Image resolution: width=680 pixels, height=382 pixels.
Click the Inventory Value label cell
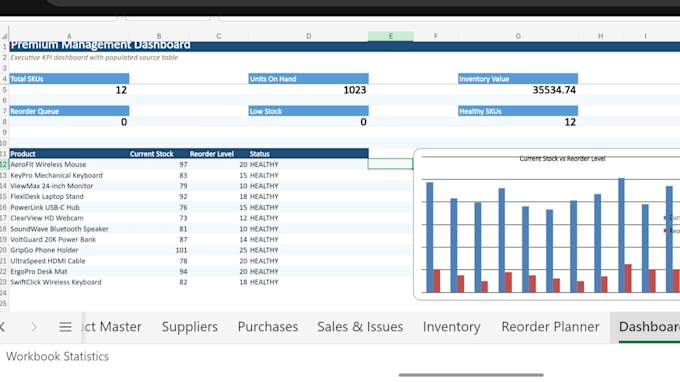click(518, 79)
